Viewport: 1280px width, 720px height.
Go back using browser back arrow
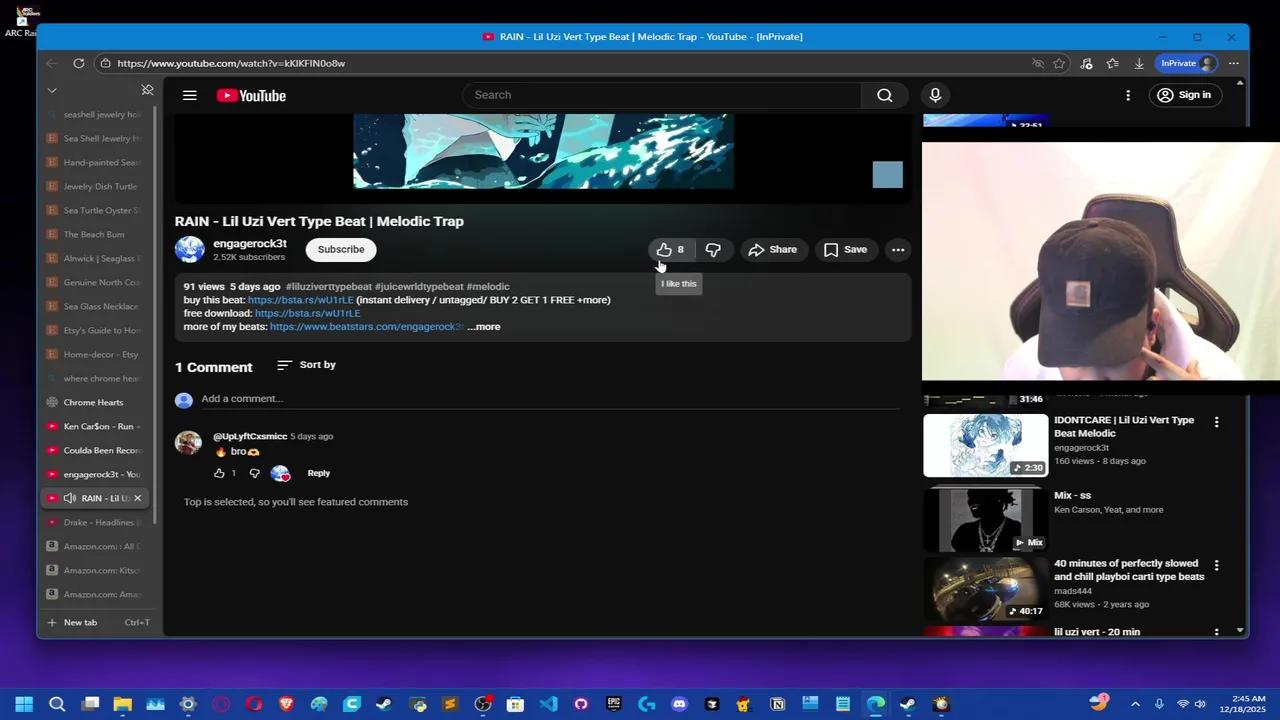click(x=51, y=63)
